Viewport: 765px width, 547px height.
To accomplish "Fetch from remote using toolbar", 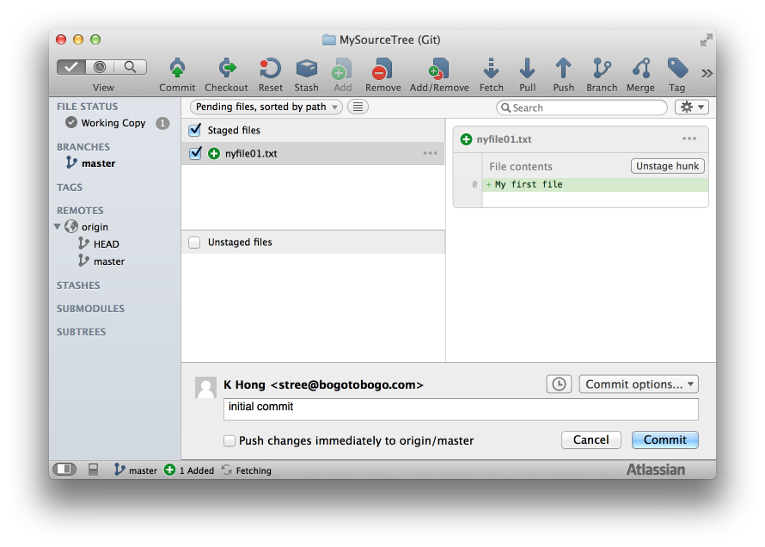I will (491, 68).
